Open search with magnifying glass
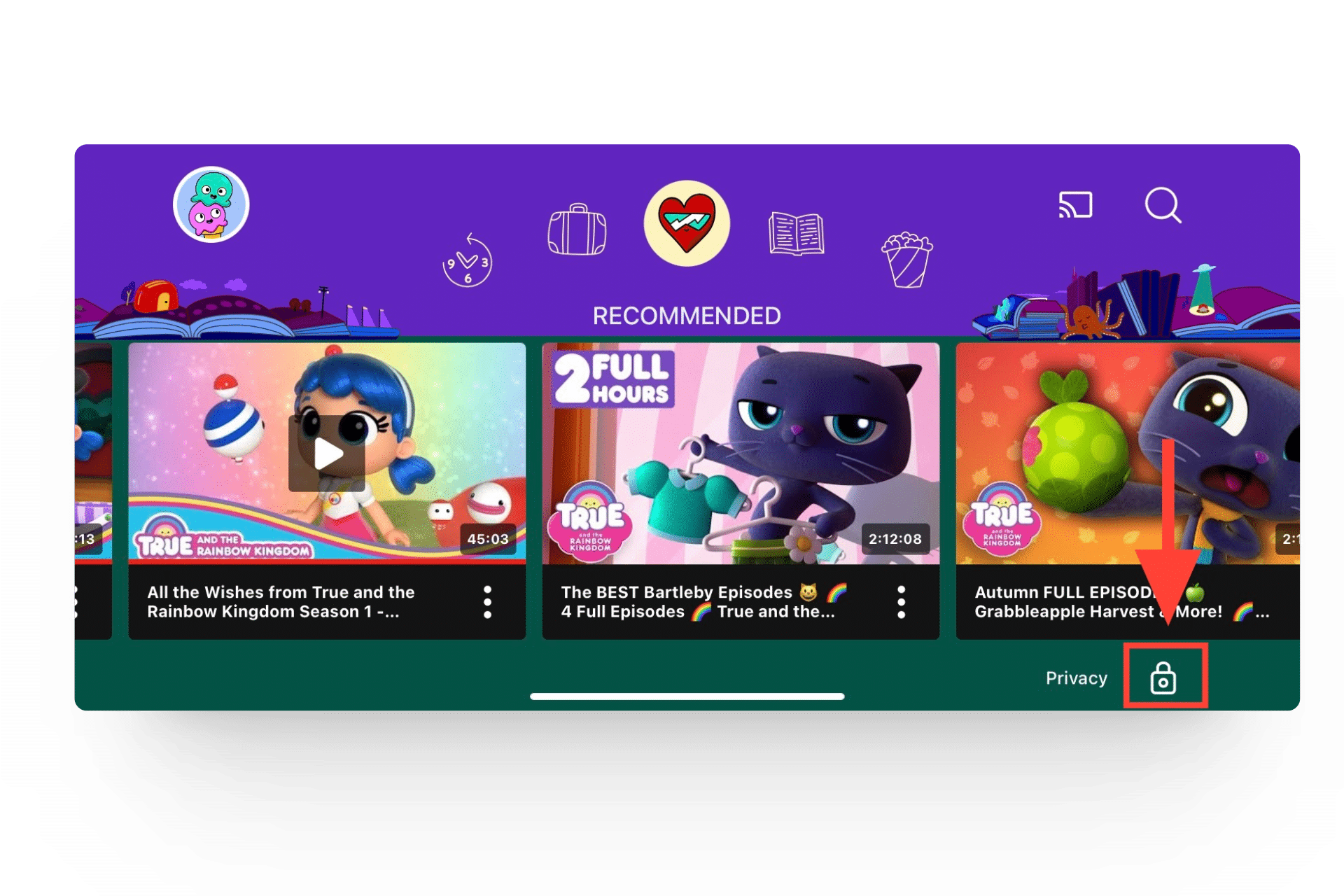 point(1163,205)
